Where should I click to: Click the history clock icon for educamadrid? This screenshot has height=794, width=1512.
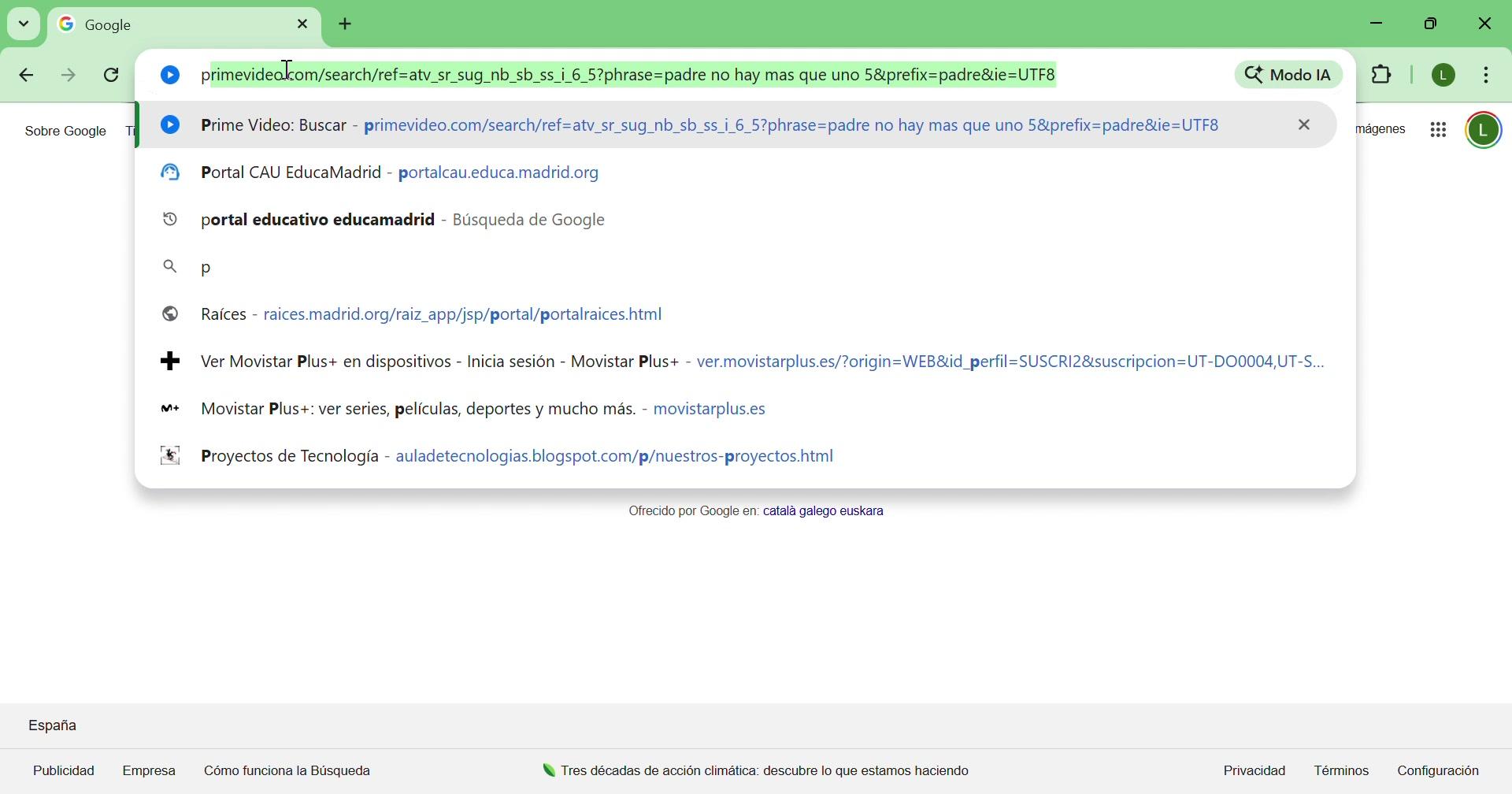click(170, 220)
